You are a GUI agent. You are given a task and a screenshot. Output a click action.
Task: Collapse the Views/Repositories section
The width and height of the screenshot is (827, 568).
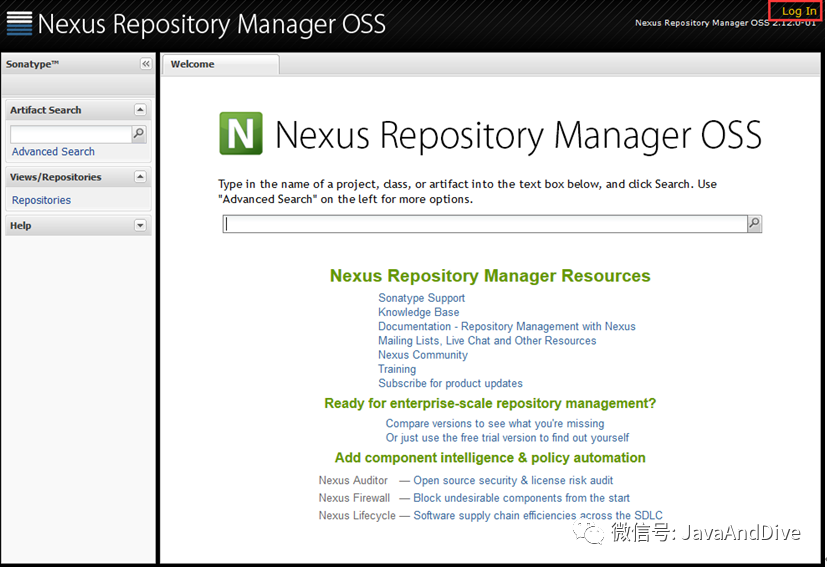140,177
